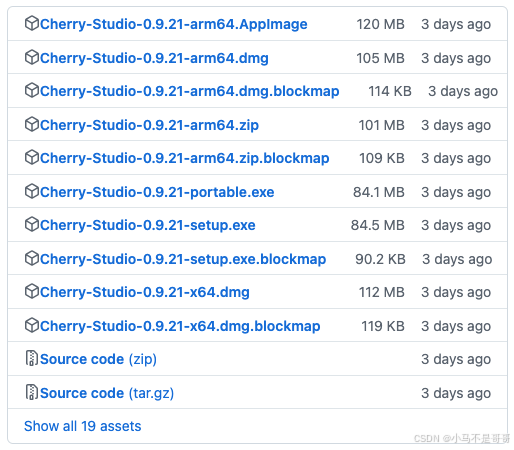Click '3 days ago' in arm64.dmg.blockmap row
This screenshot has height=450, width=514.
(463, 91)
